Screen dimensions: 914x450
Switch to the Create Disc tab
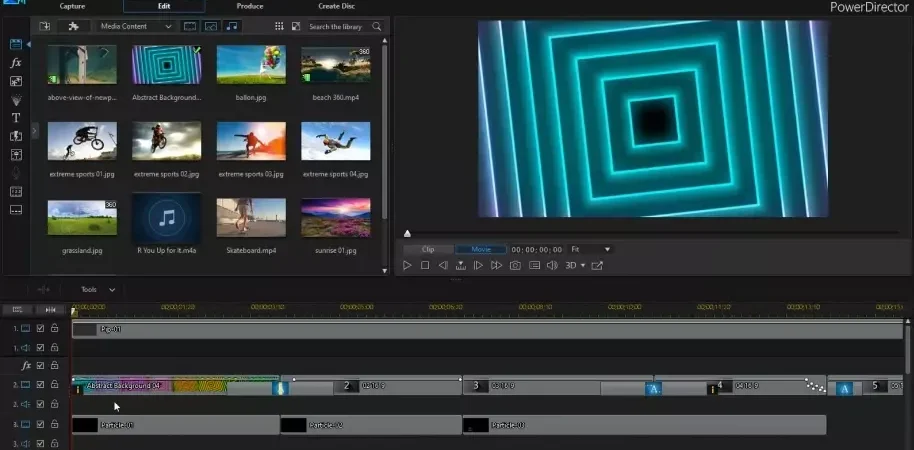coord(336,6)
